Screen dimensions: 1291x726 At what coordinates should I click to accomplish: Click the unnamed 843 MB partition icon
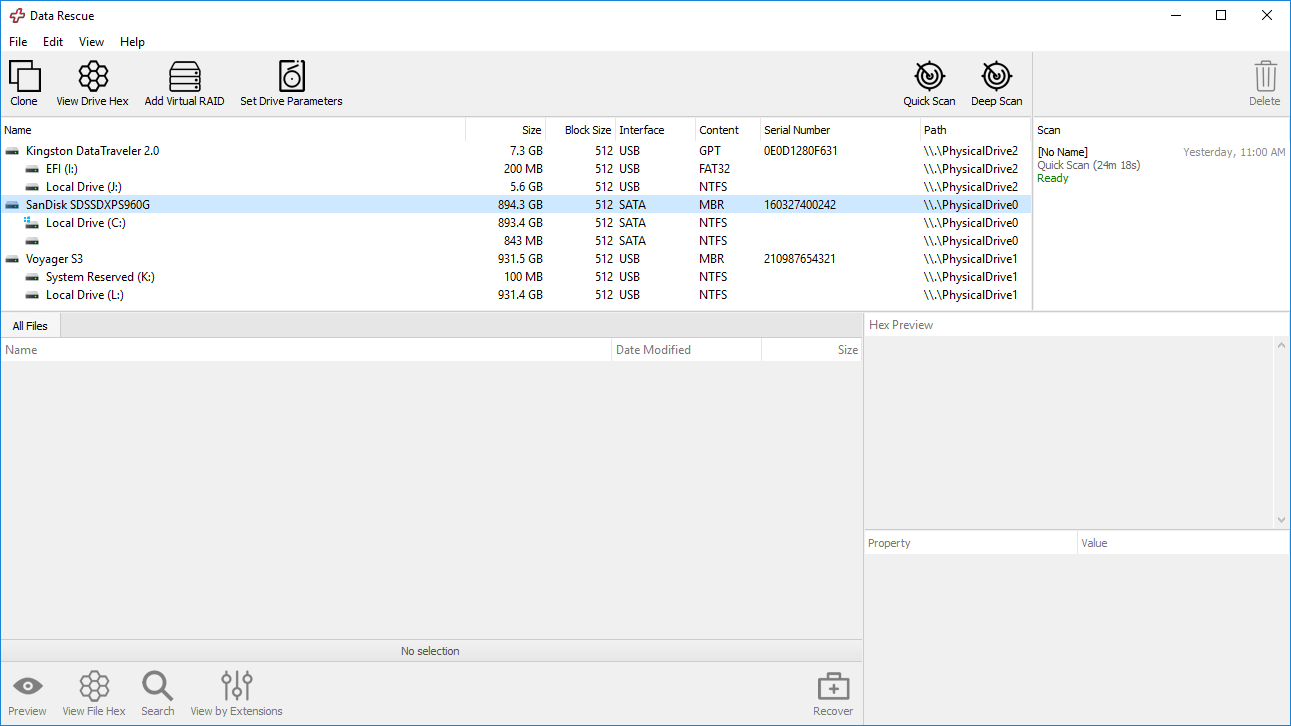click(32, 241)
